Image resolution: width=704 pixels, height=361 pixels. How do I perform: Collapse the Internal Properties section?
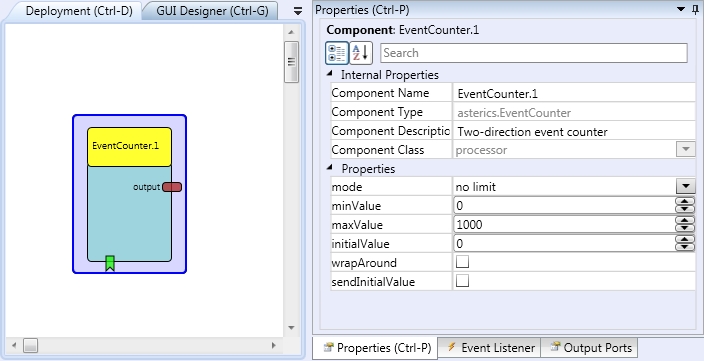pos(330,74)
